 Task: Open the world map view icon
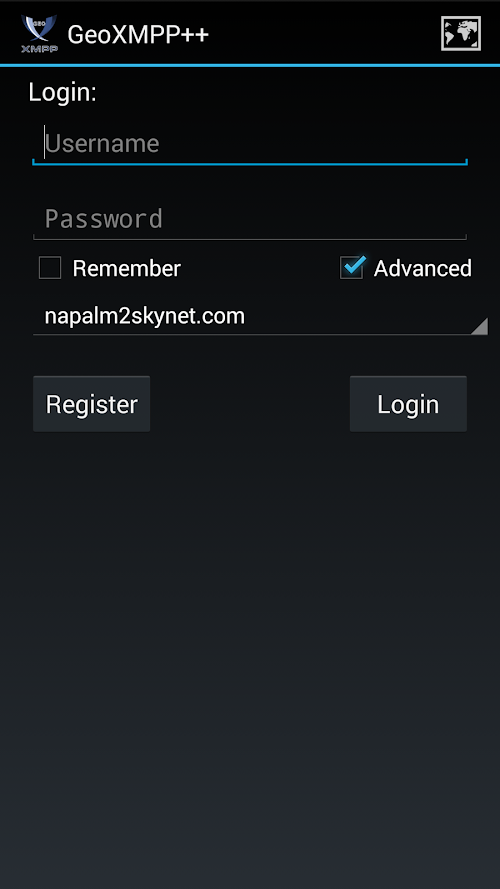point(461,33)
